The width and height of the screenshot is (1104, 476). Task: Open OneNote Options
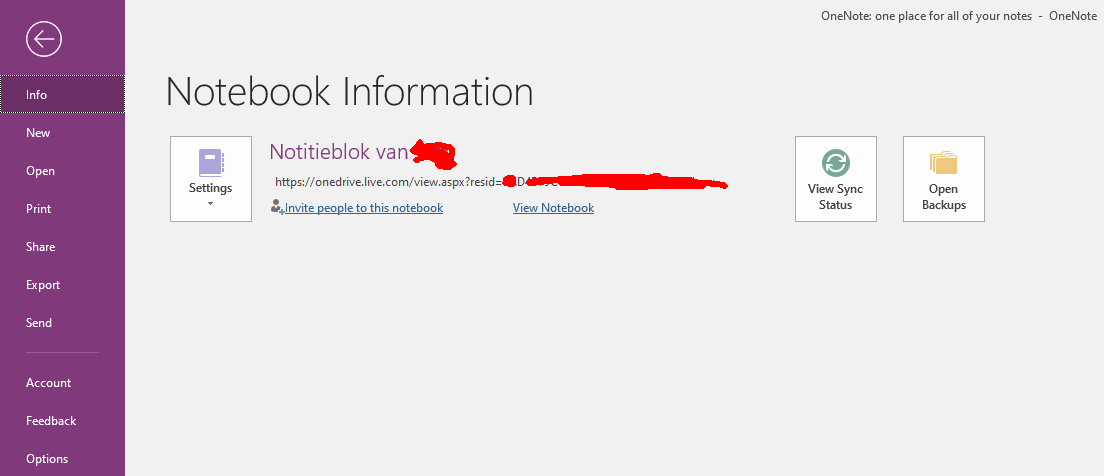point(63,458)
